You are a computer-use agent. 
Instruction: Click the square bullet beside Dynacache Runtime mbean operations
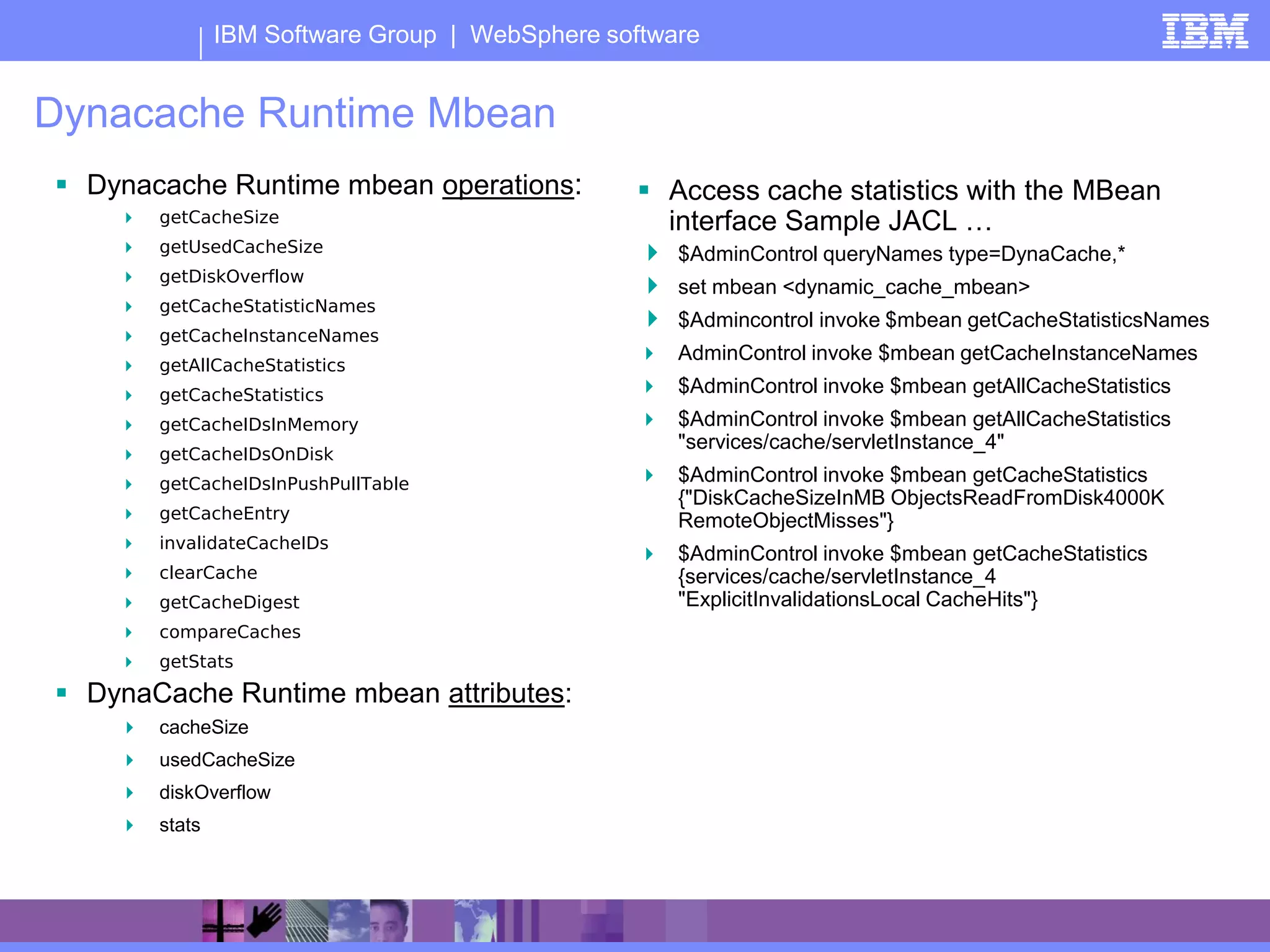tap(61, 184)
